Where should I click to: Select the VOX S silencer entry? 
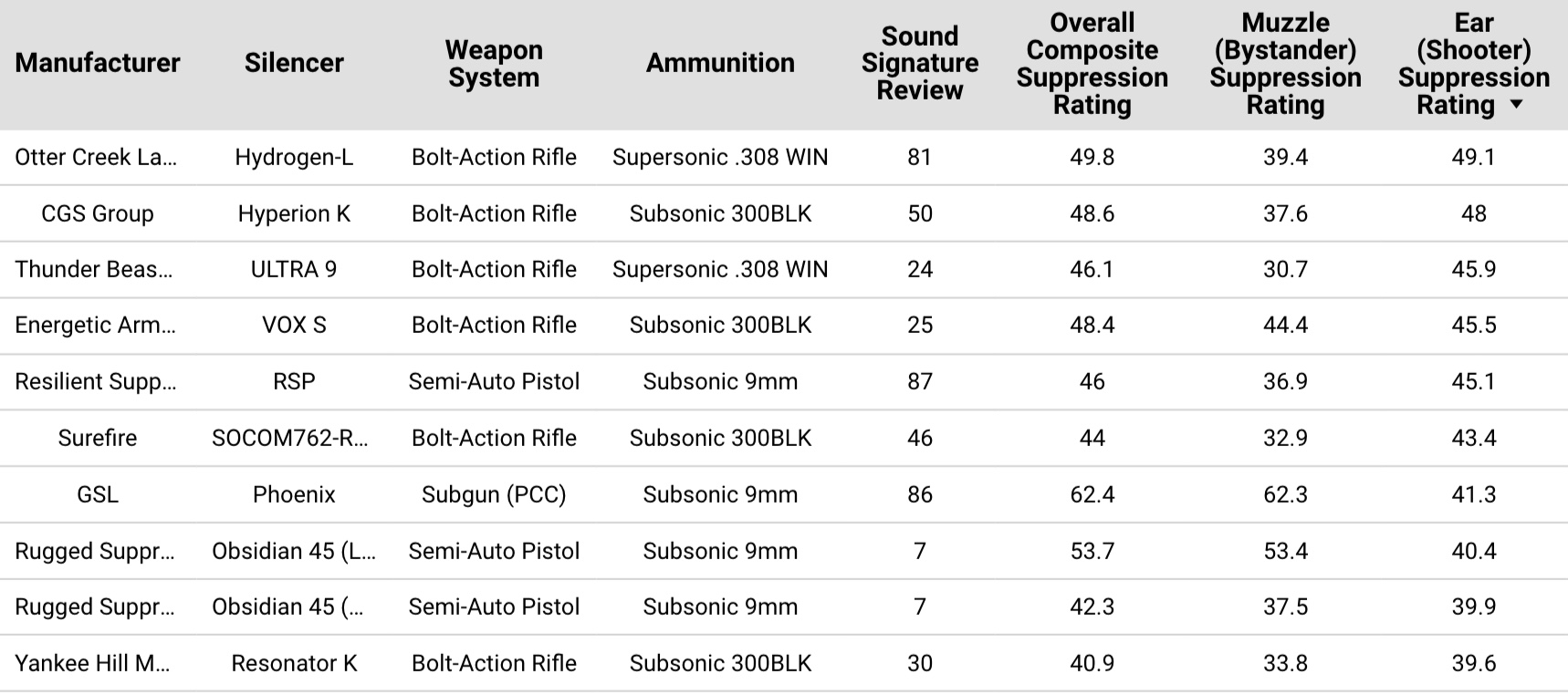point(294,326)
